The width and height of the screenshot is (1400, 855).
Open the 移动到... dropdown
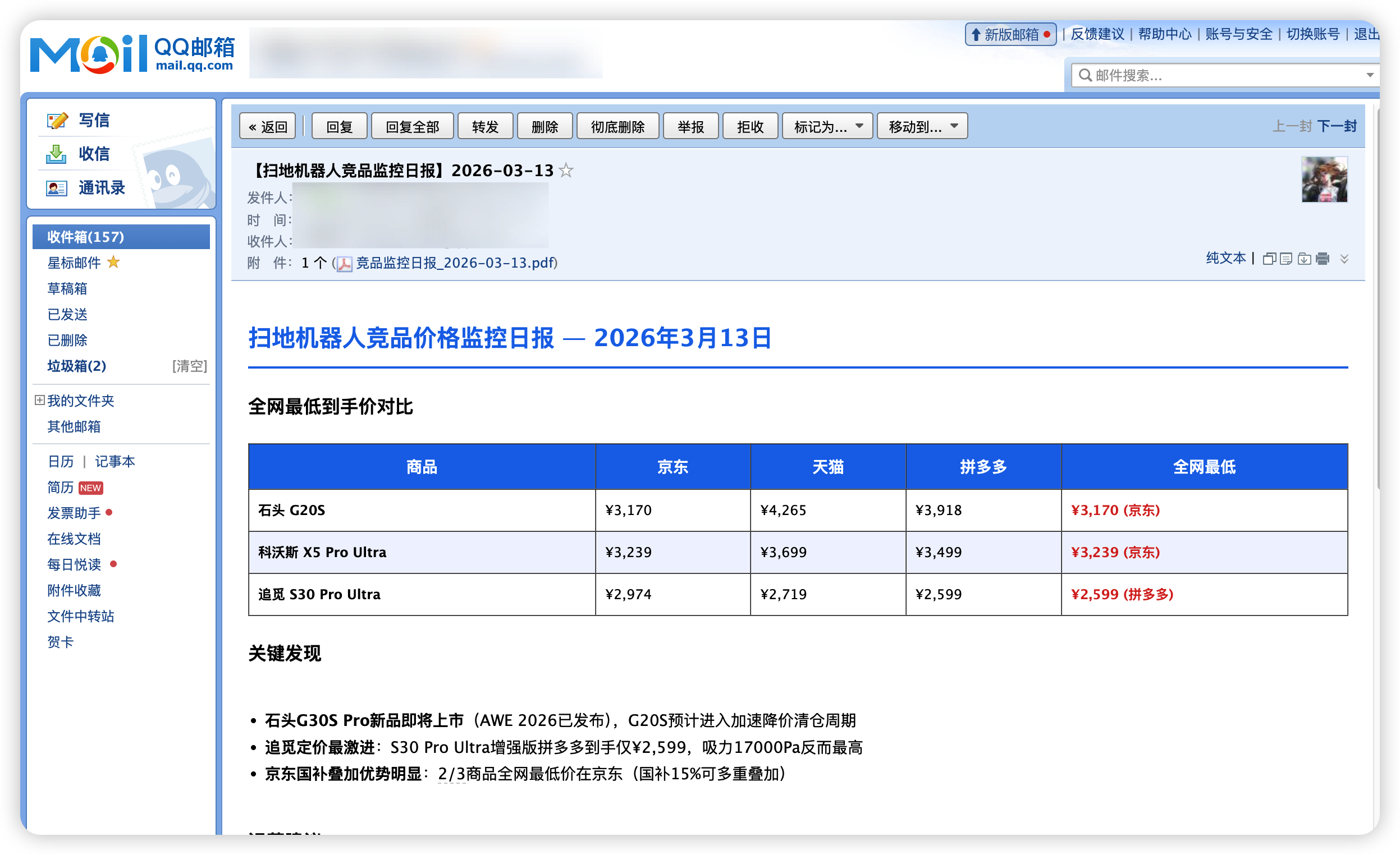pos(922,126)
